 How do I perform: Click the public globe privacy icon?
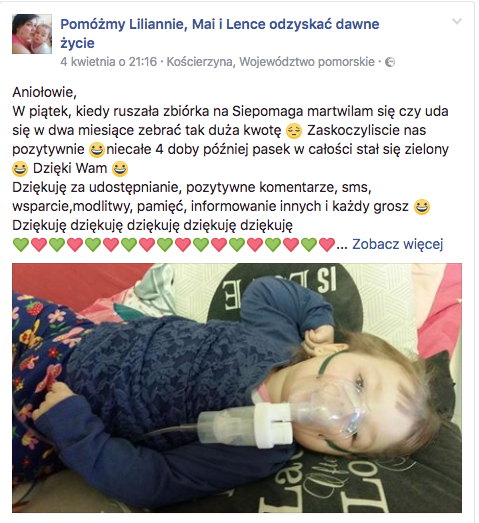click(390, 62)
